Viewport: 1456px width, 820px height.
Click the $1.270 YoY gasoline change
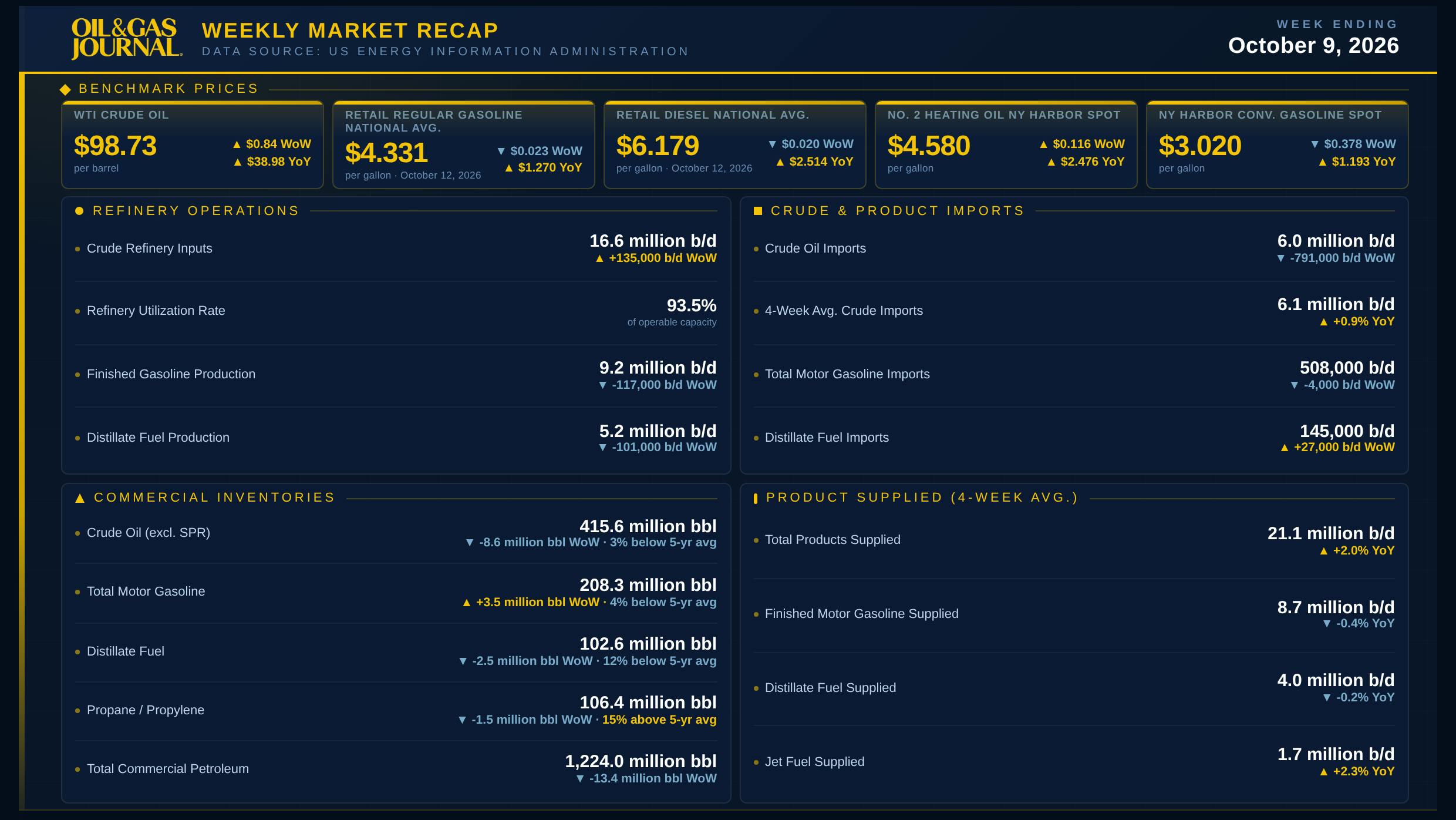pyautogui.click(x=543, y=167)
